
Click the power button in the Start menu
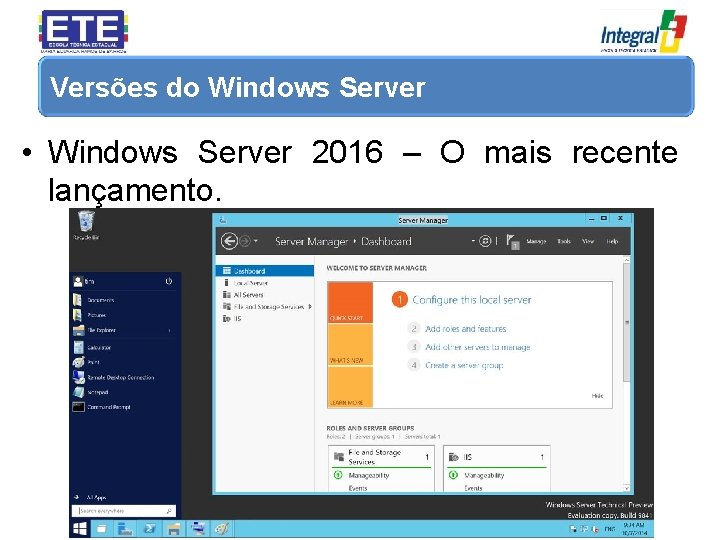[169, 281]
